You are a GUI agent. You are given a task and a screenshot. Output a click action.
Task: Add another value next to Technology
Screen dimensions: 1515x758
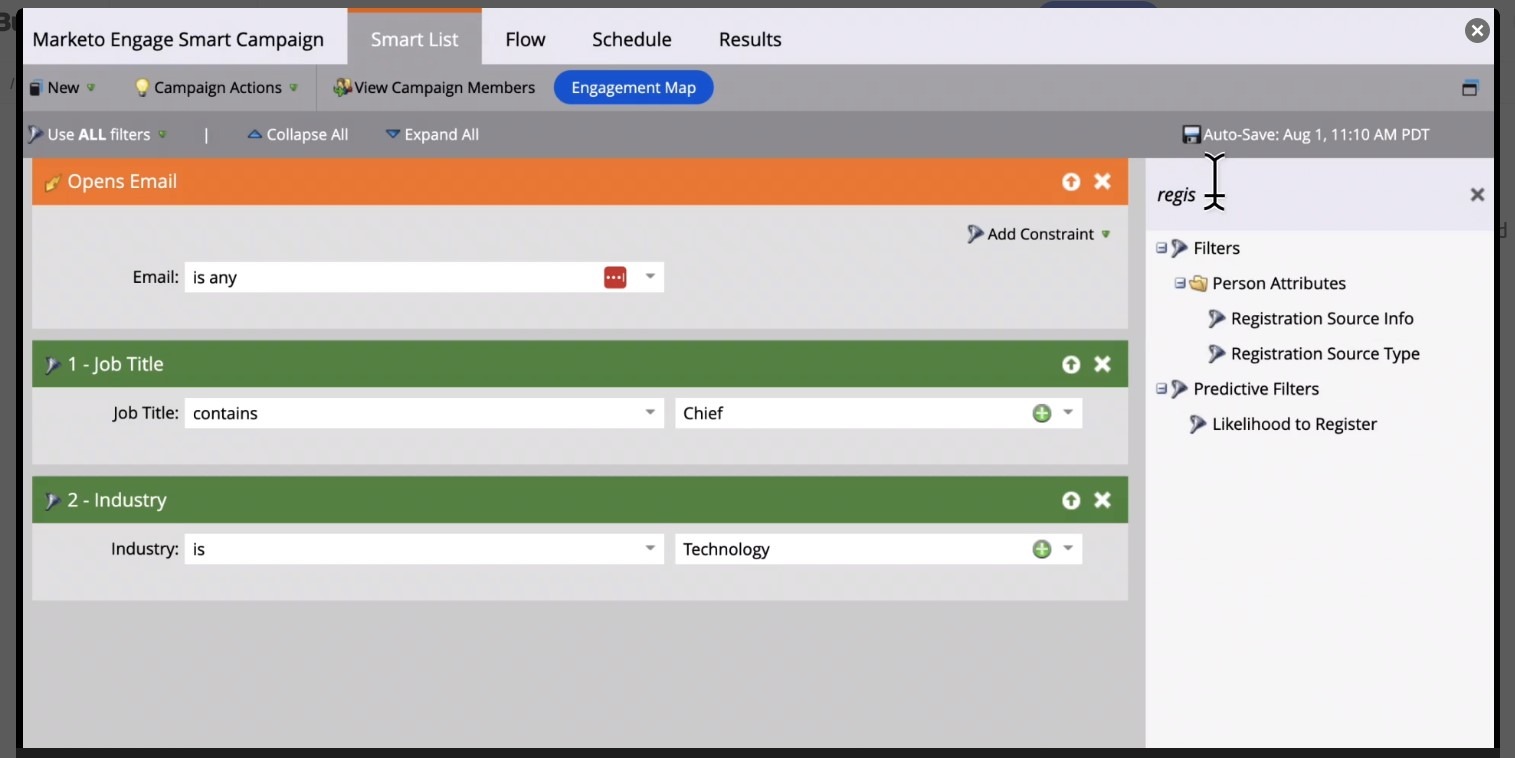pos(1042,549)
